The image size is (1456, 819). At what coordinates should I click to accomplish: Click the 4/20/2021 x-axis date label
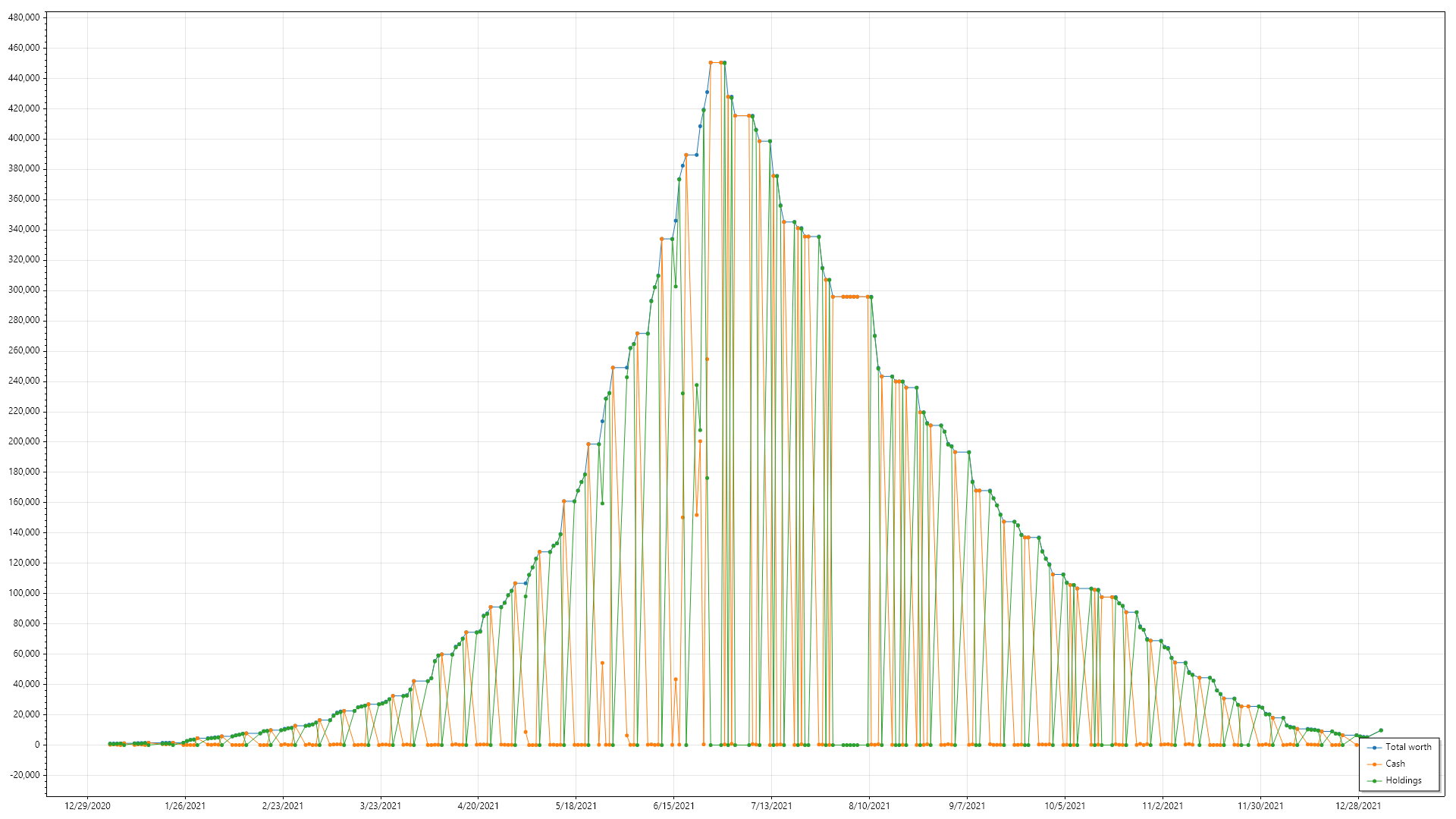coord(478,806)
